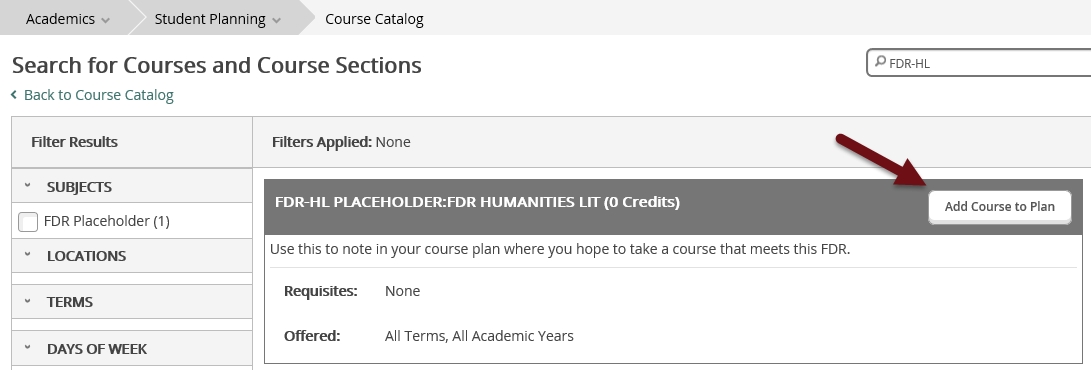This screenshot has height=370, width=1091.
Task: Open the Student Planning dropdown arrow
Action: [x=276, y=20]
